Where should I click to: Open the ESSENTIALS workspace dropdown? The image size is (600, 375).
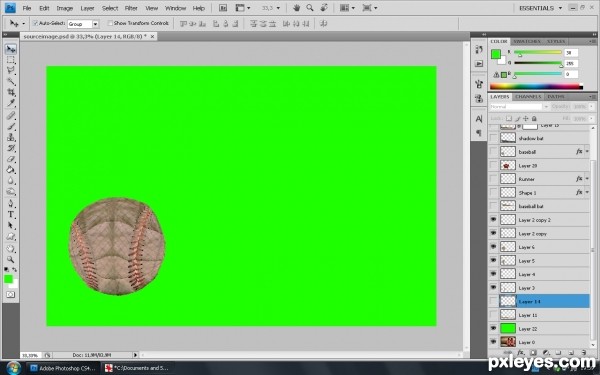(540, 8)
